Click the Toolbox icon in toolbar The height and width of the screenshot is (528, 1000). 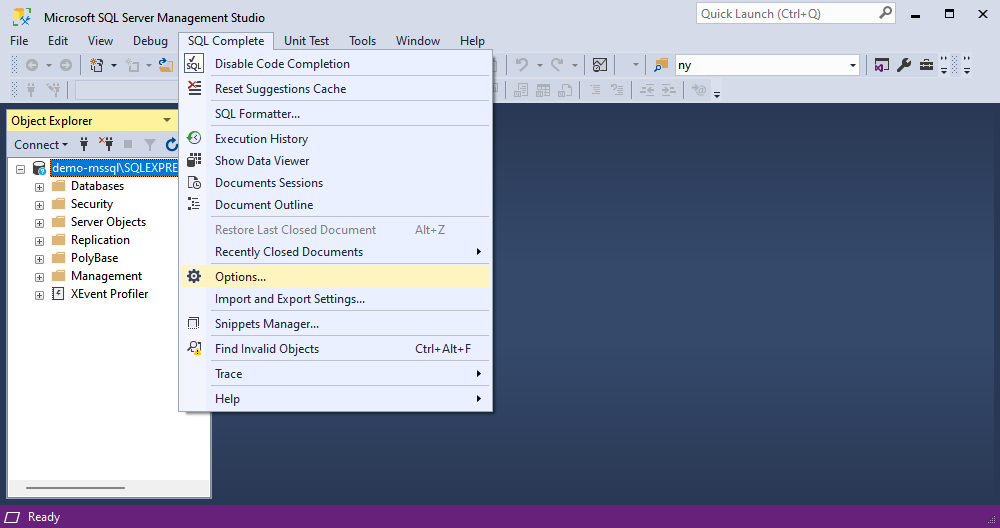(926, 65)
